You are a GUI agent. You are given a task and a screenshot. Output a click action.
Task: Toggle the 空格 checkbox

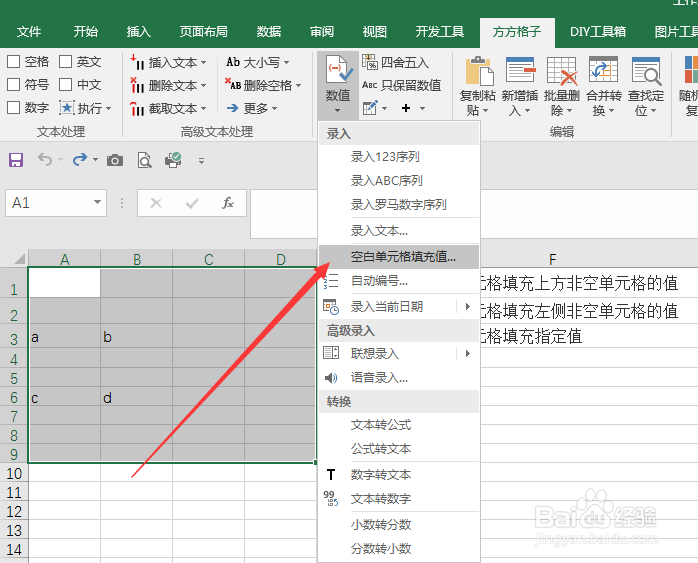tap(14, 61)
